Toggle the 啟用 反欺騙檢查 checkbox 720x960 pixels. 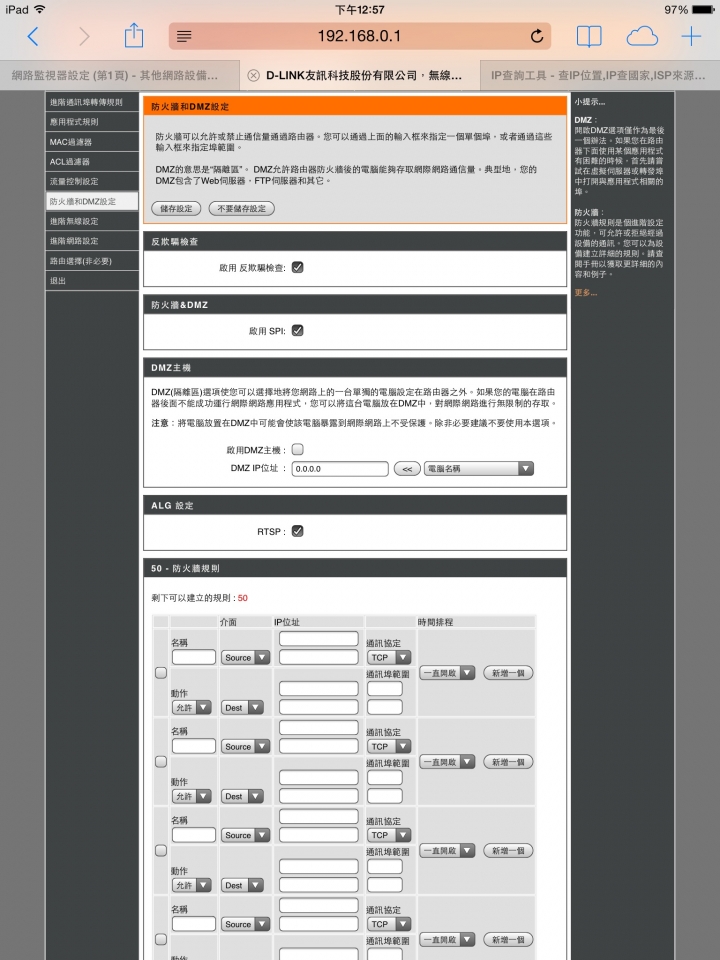(x=298, y=267)
